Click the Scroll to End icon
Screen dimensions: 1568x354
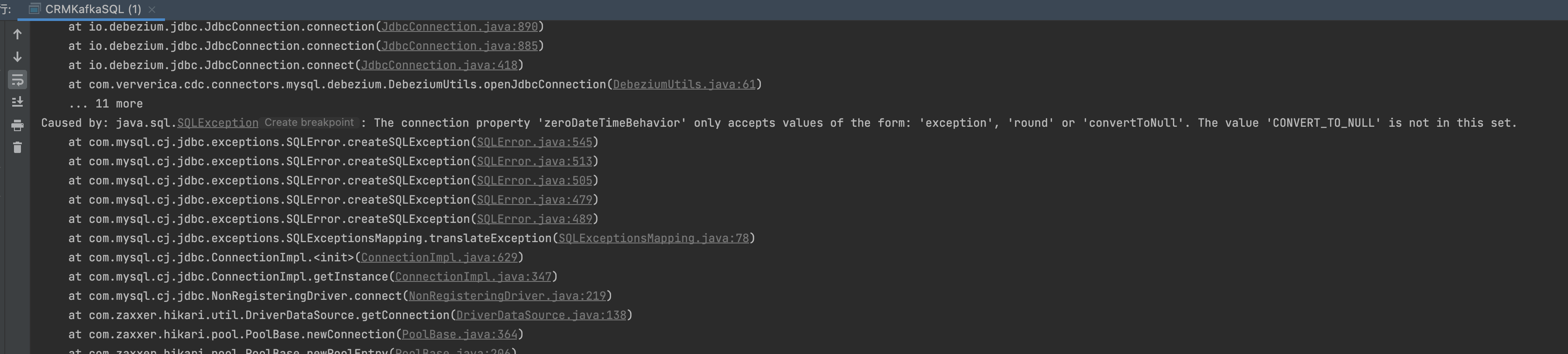click(17, 102)
